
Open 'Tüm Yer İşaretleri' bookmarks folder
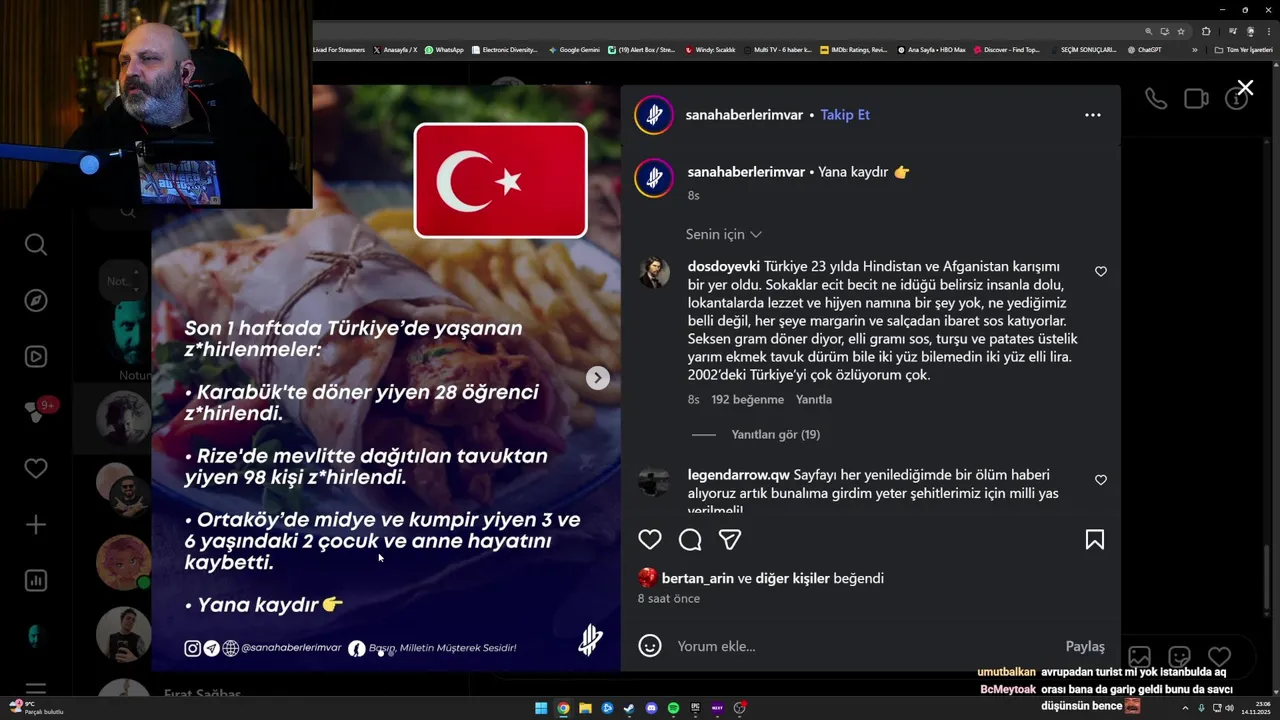point(1243,50)
